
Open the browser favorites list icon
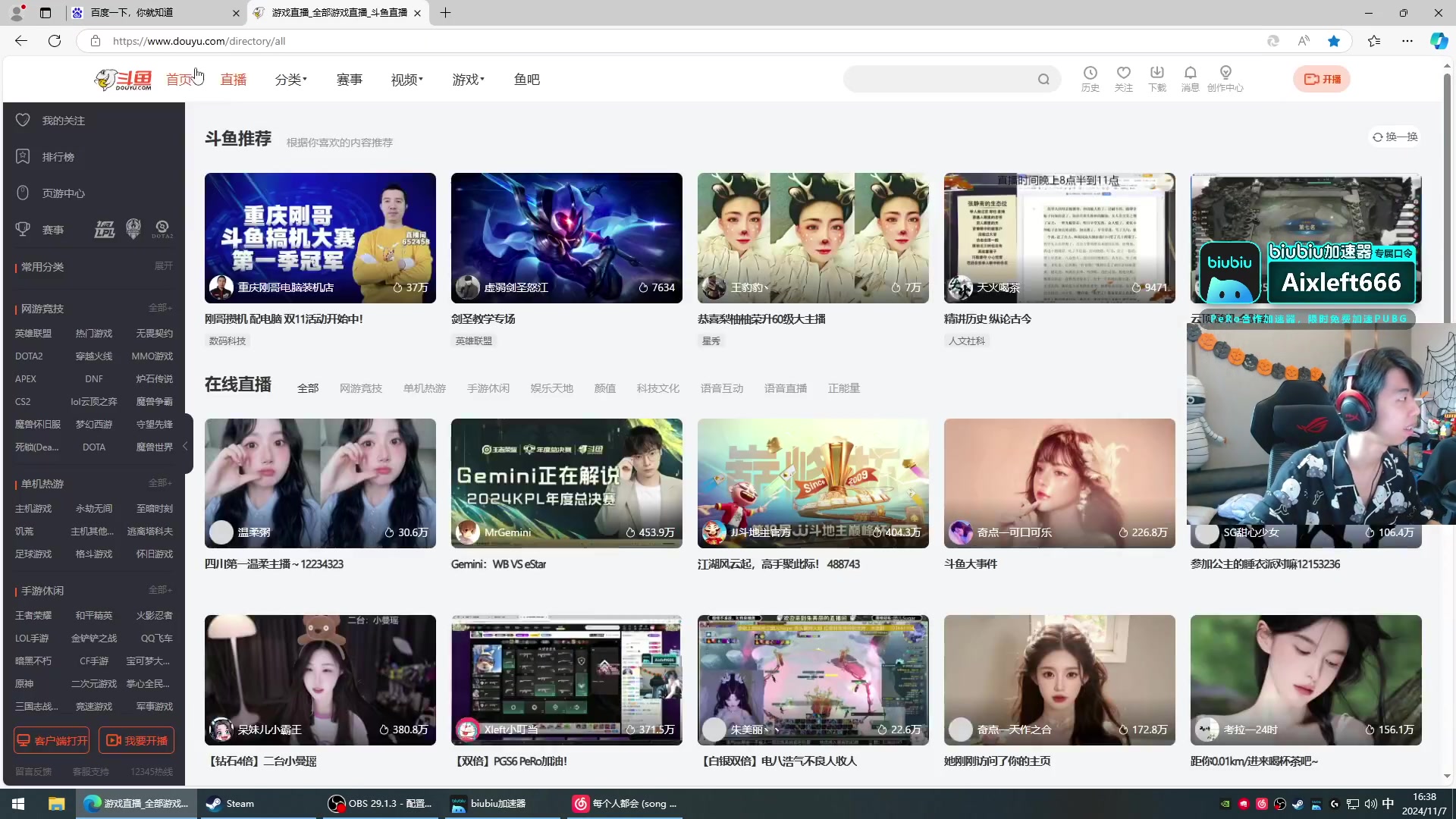click(1374, 41)
